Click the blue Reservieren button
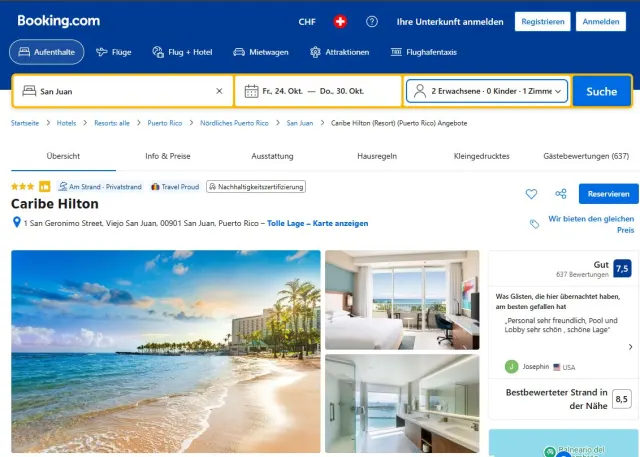This screenshot has width=640, height=457. pyautogui.click(x=609, y=194)
